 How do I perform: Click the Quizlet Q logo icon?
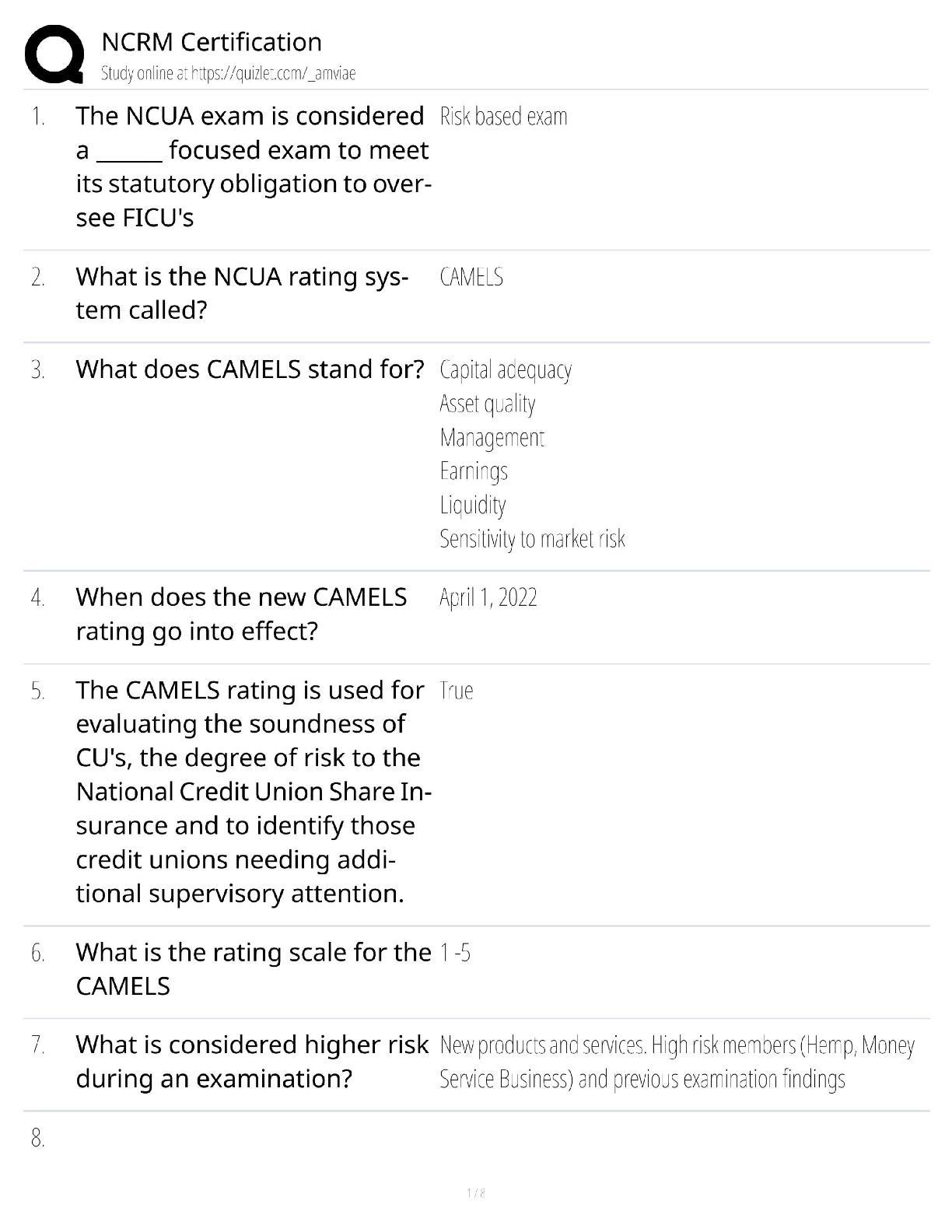(x=54, y=54)
